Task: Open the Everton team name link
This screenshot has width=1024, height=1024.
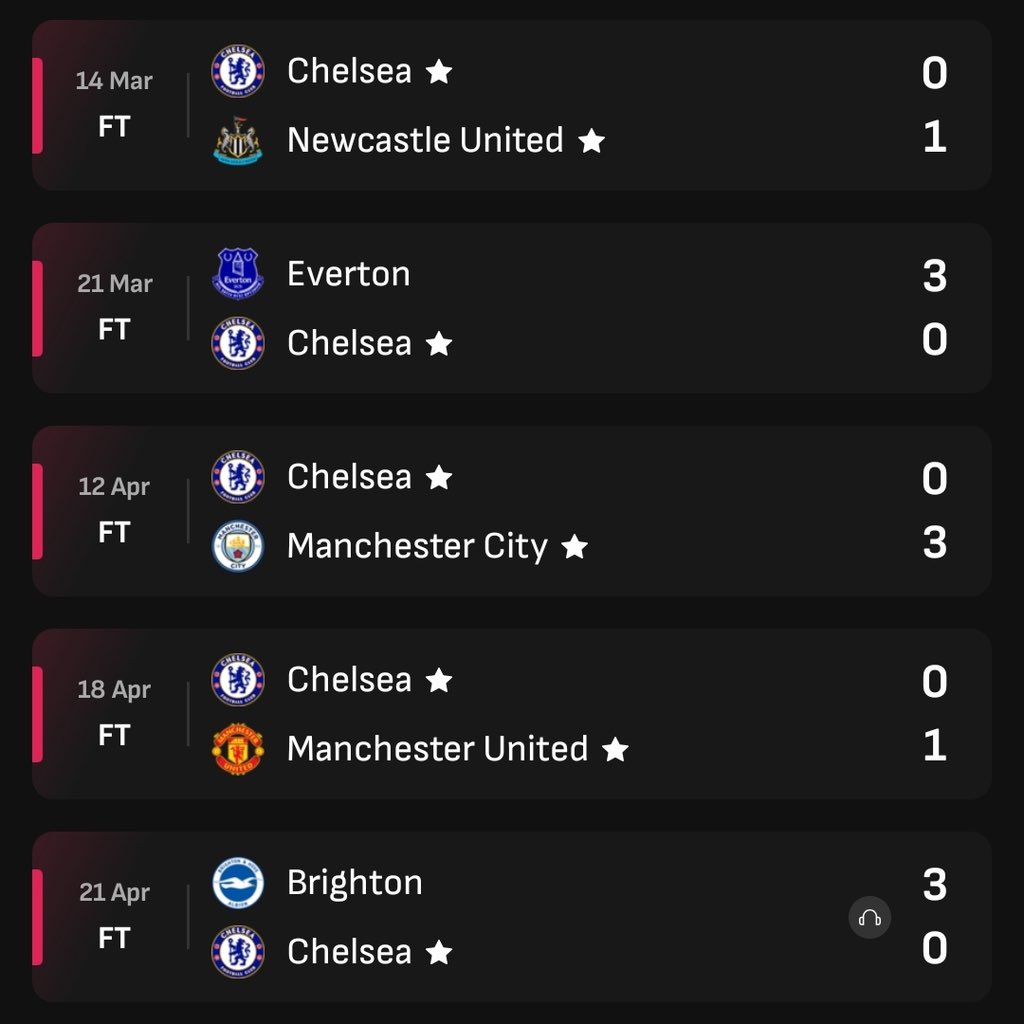Action: point(349,274)
